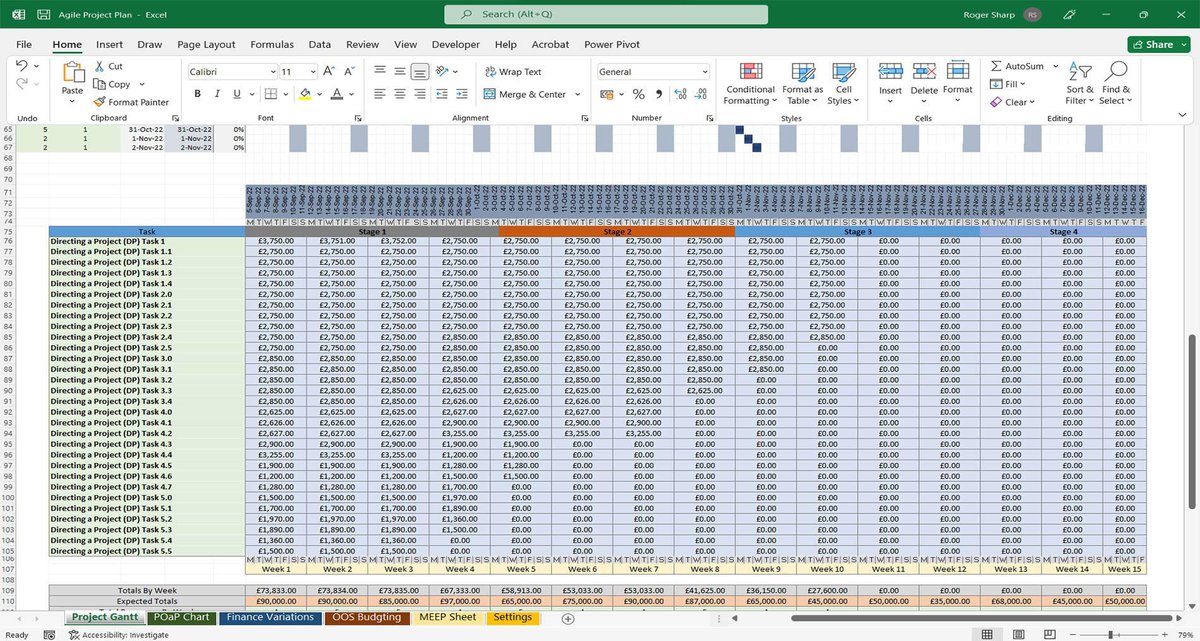The image size is (1200, 641).
Task: Align text to the top
Action: tap(380, 71)
